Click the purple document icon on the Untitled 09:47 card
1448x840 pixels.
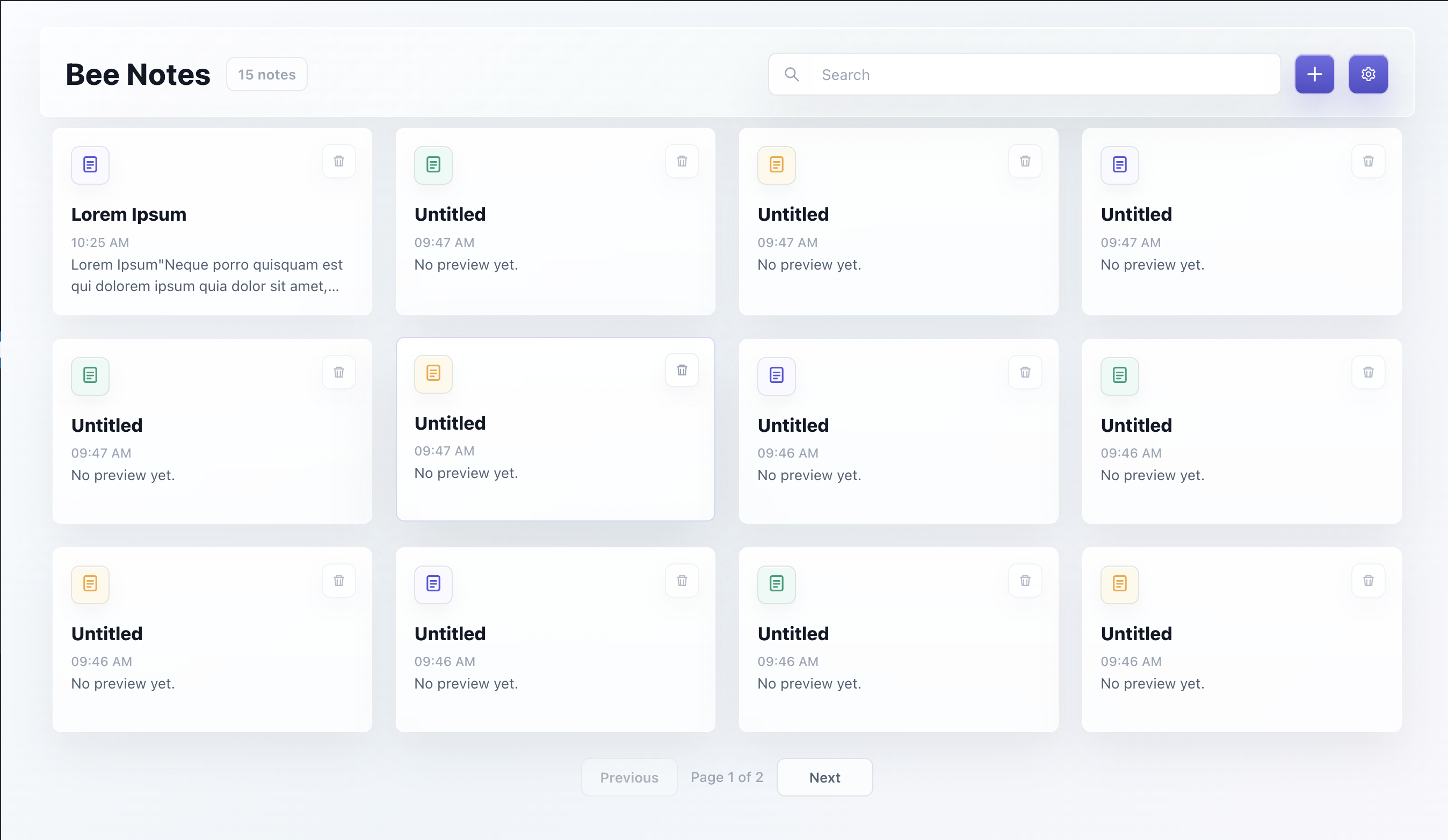click(1119, 165)
